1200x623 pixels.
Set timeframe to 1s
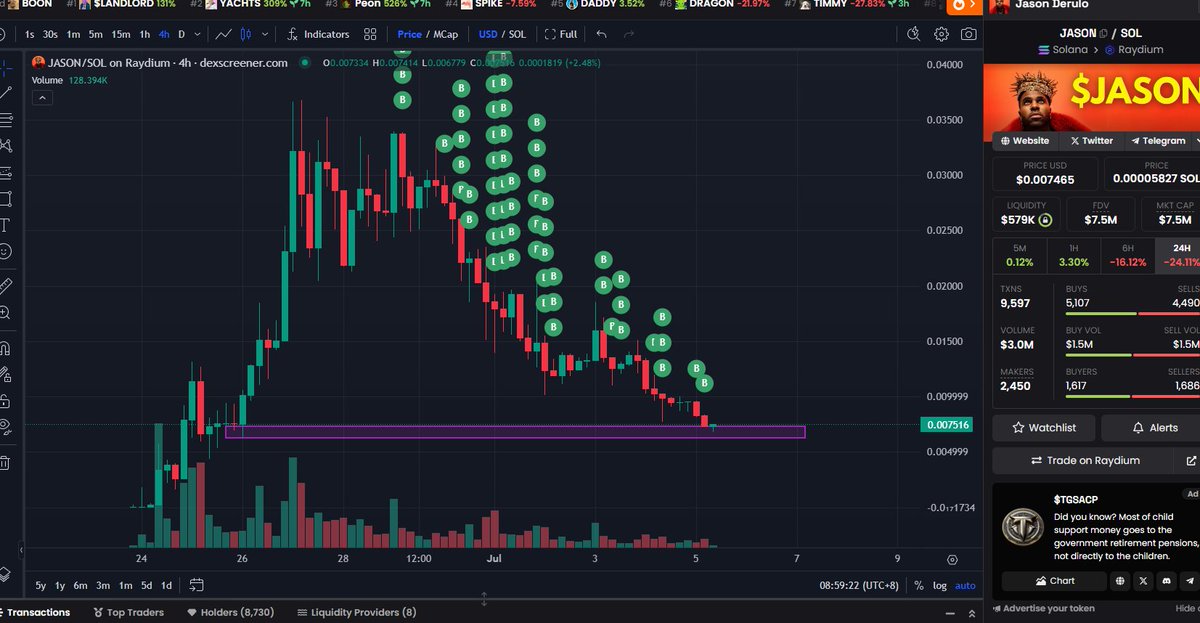[30, 34]
